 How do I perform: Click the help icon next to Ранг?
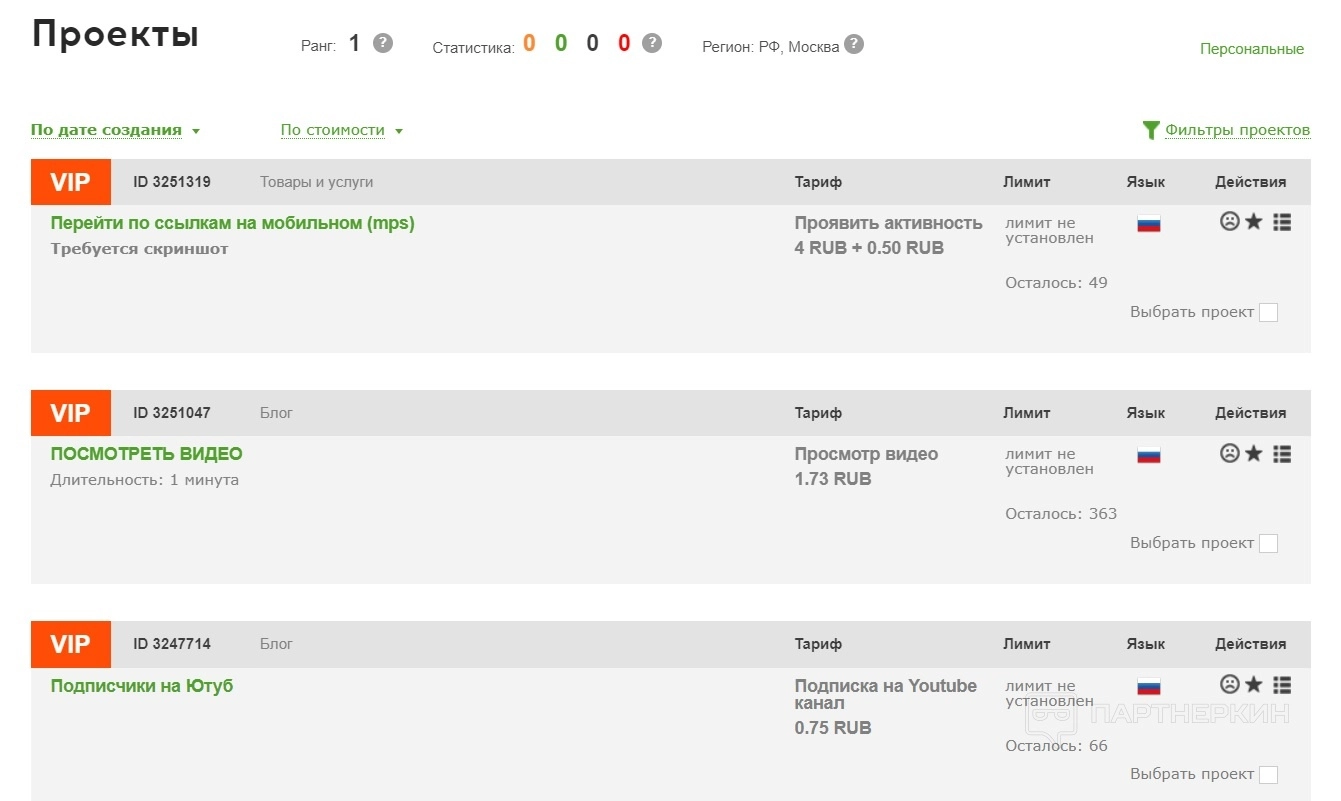pos(382,44)
